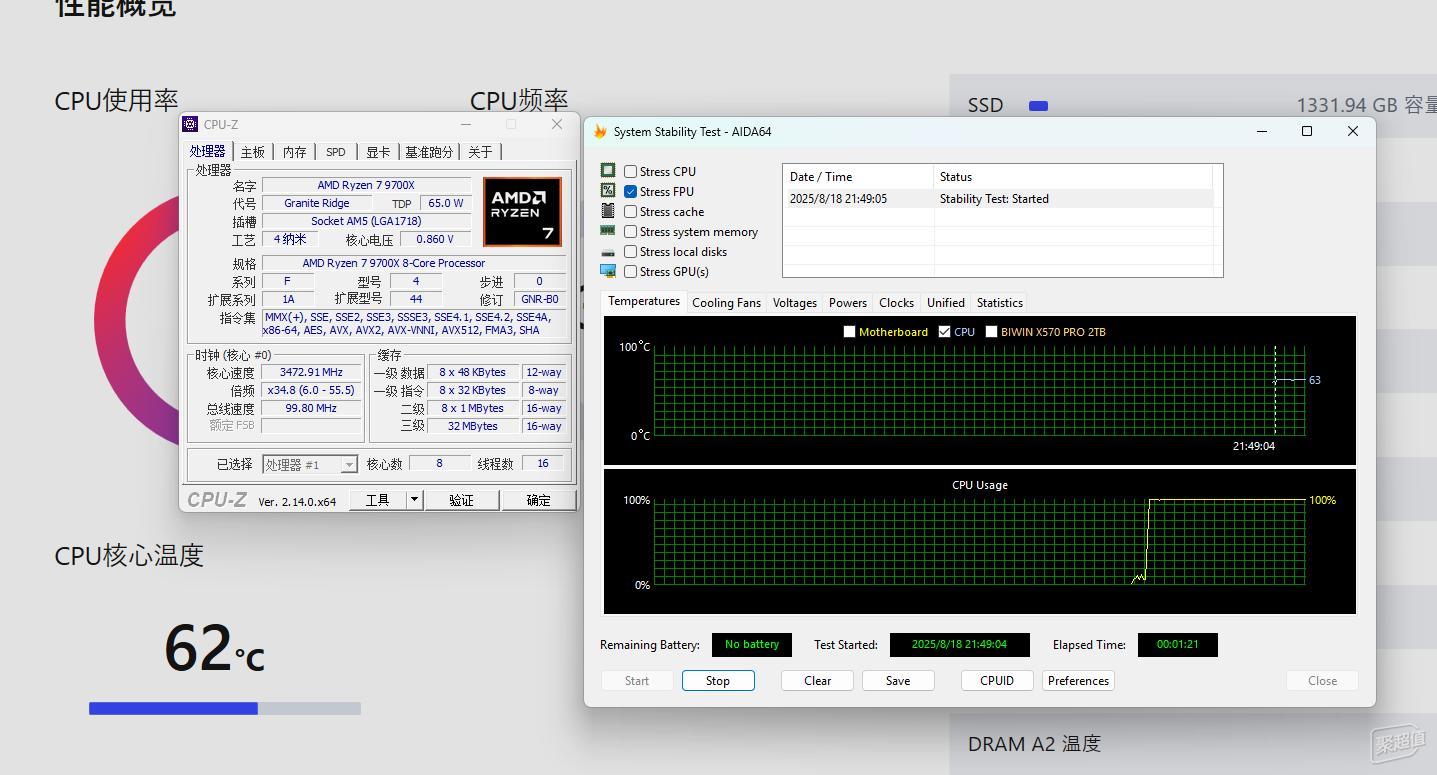1437x775 pixels.
Task: Click the memory module icon beside Stress system memory
Action: (x=608, y=231)
